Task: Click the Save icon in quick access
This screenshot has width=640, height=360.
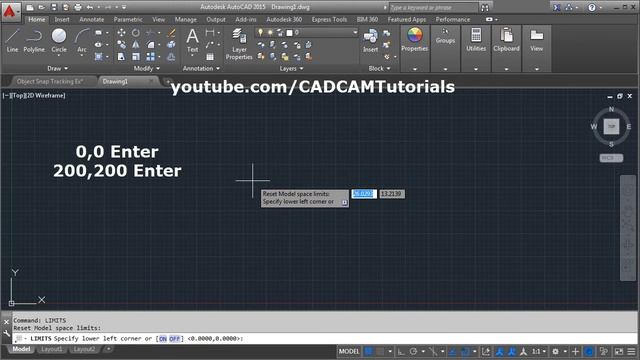Action: [54, 7]
